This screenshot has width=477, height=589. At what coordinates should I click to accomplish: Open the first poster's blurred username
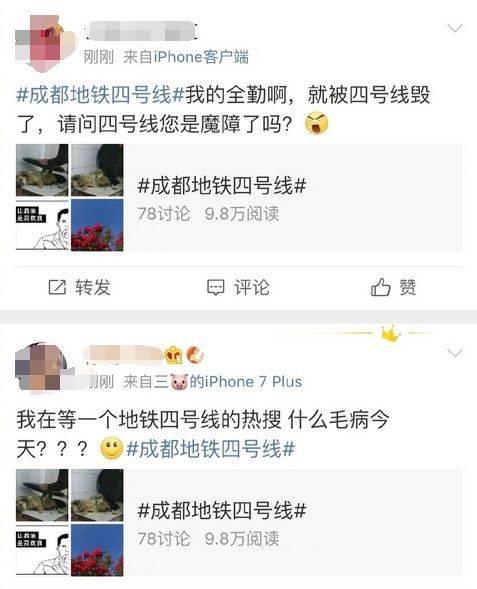pos(141,31)
